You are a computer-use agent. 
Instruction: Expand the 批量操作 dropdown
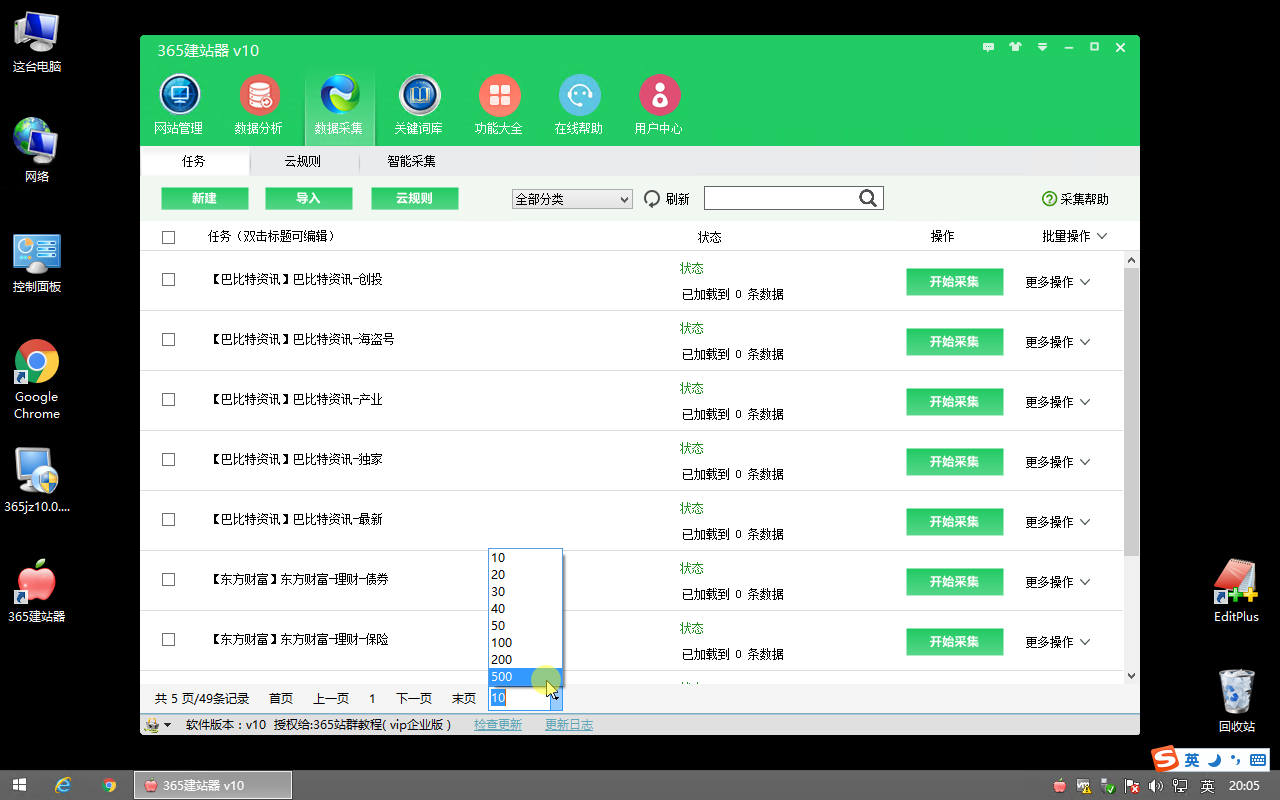click(x=1075, y=236)
